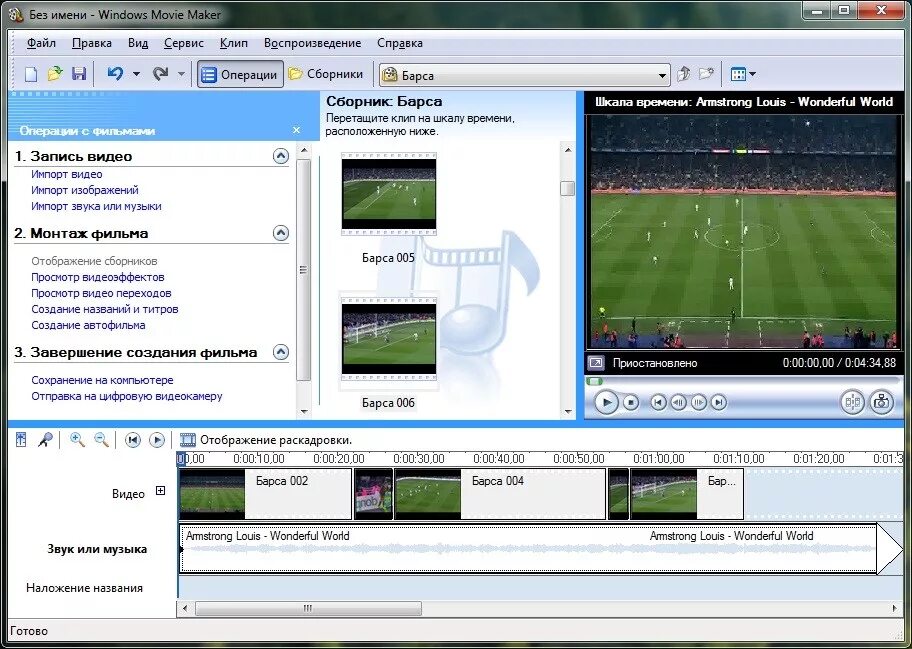
Task: Play the preview with the Play button
Action: point(606,402)
